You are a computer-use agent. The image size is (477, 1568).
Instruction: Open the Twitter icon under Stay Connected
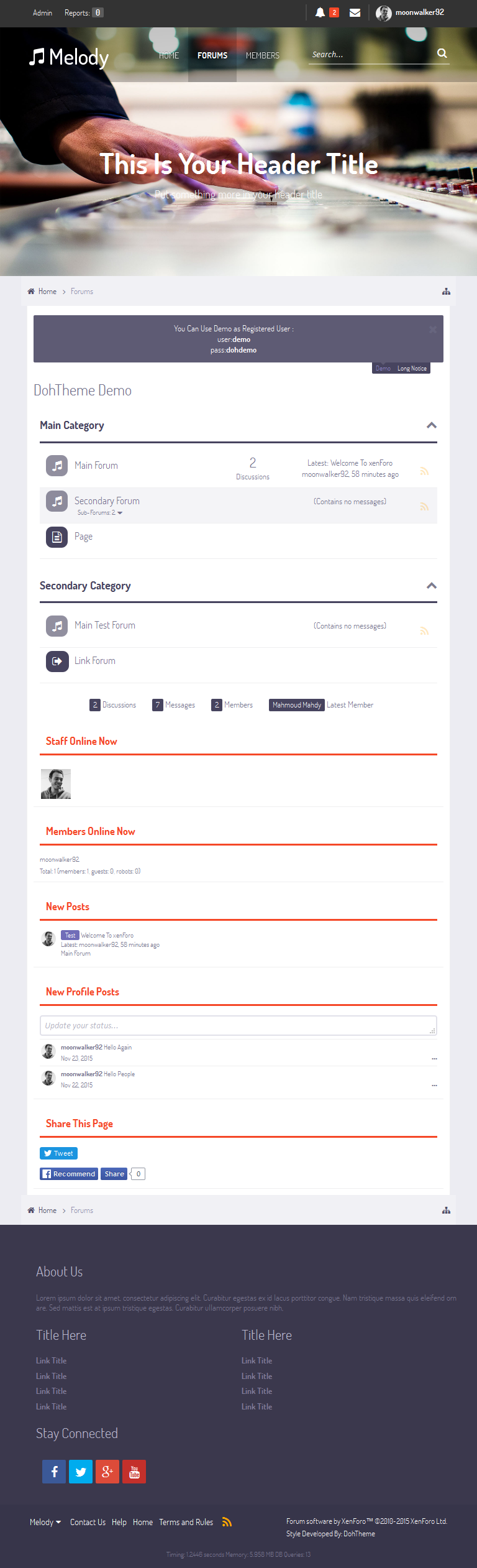pyautogui.click(x=81, y=1472)
